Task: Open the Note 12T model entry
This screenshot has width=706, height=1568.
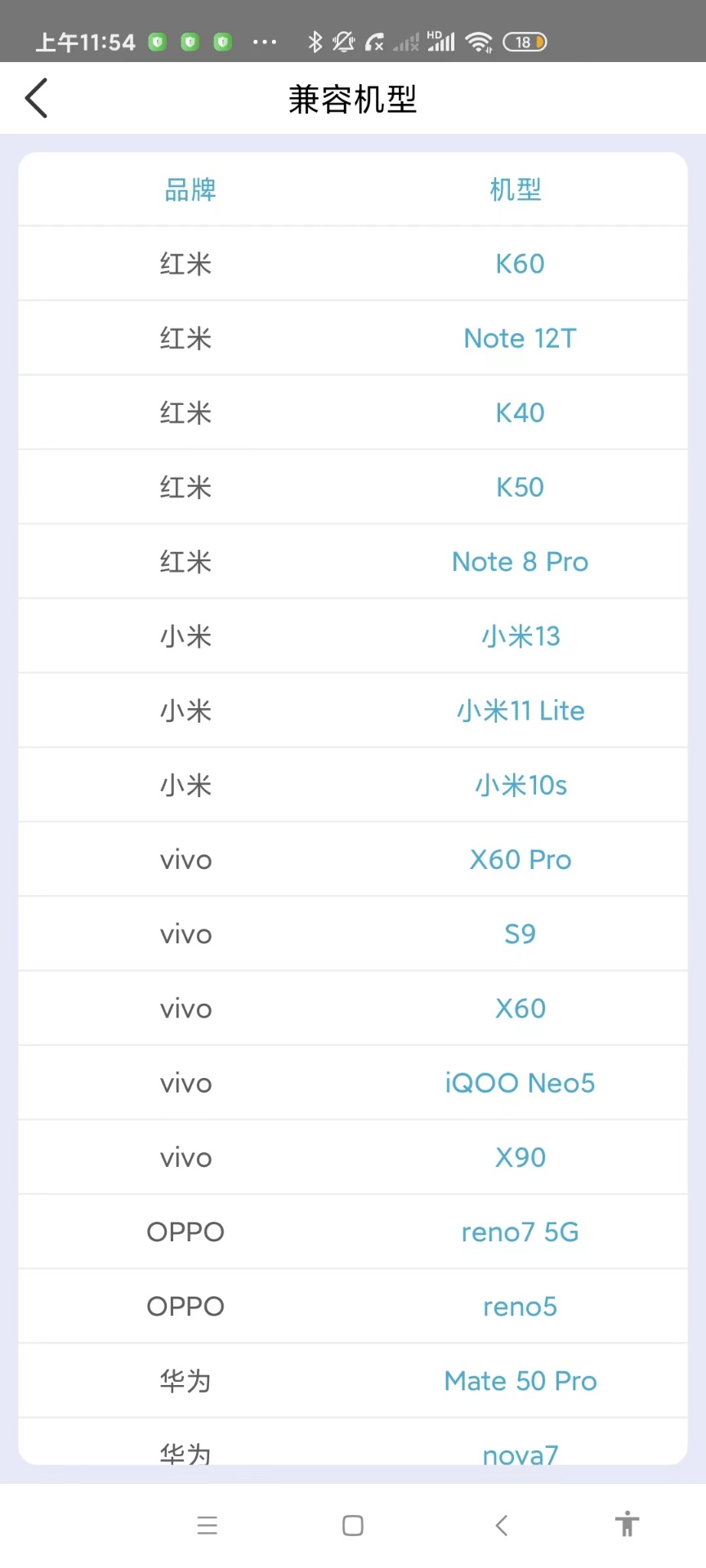Action: [x=520, y=338]
